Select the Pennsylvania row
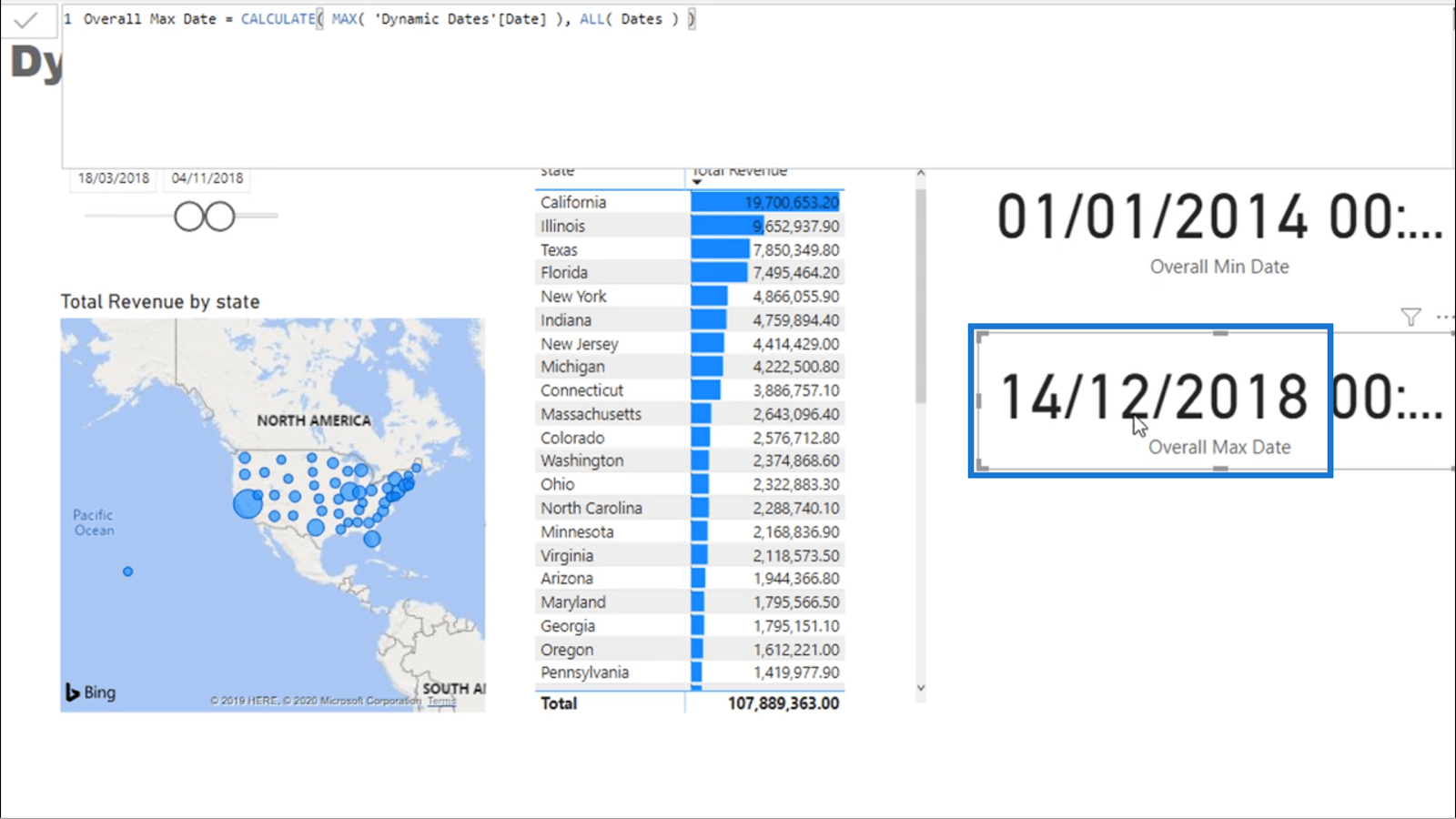1456x819 pixels. coord(690,672)
